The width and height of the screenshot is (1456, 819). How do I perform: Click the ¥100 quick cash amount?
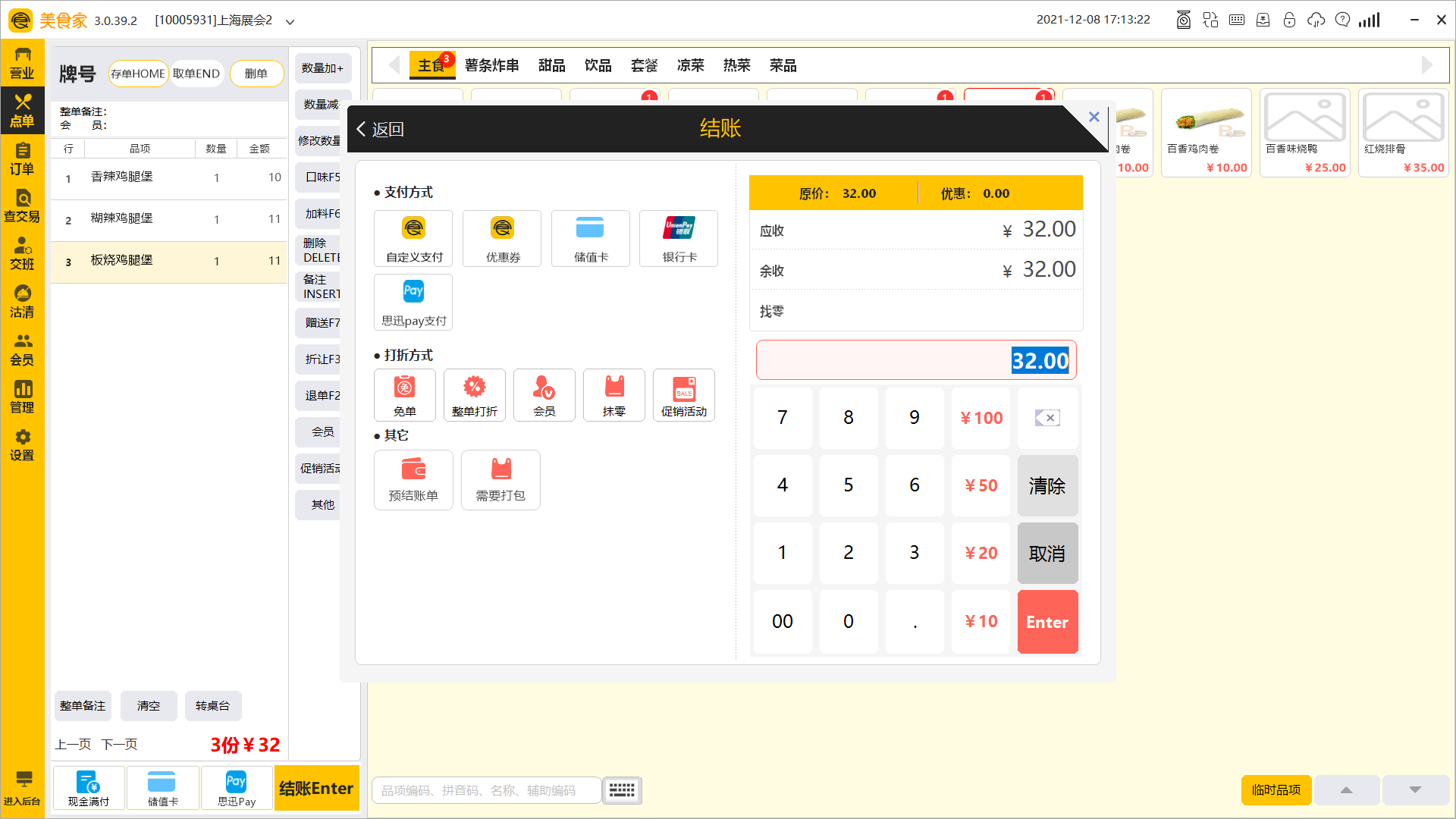981,418
